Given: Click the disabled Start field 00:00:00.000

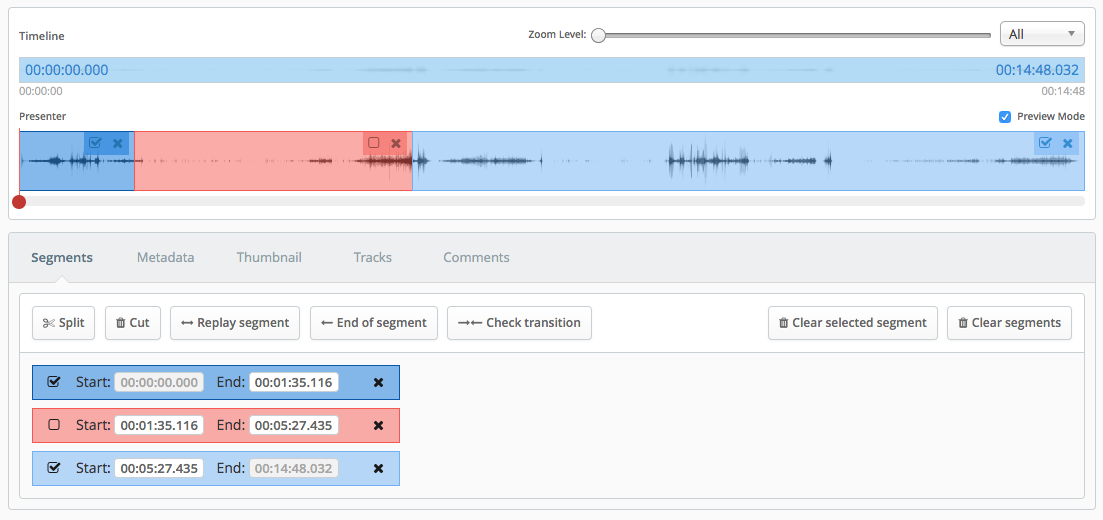Looking at the screenshot, I should pyautogui.click(x=159, y=382).
